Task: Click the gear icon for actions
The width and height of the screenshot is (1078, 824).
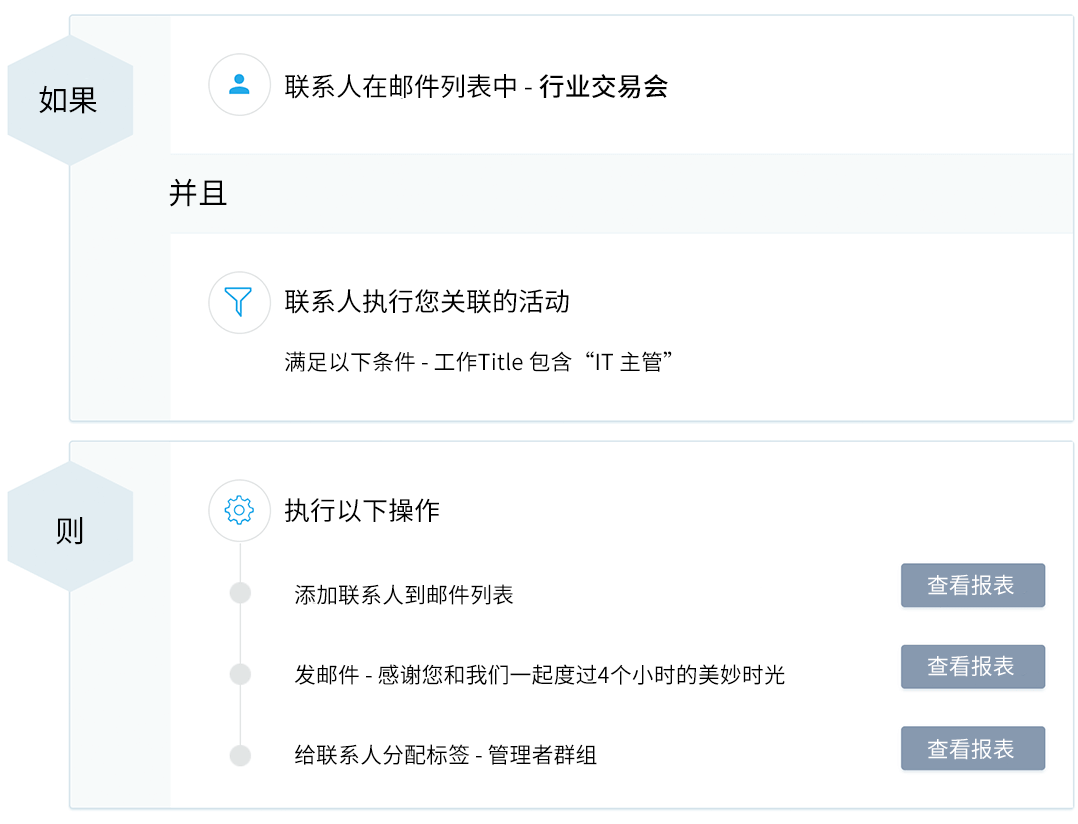Action: click(x=239, y=510)
